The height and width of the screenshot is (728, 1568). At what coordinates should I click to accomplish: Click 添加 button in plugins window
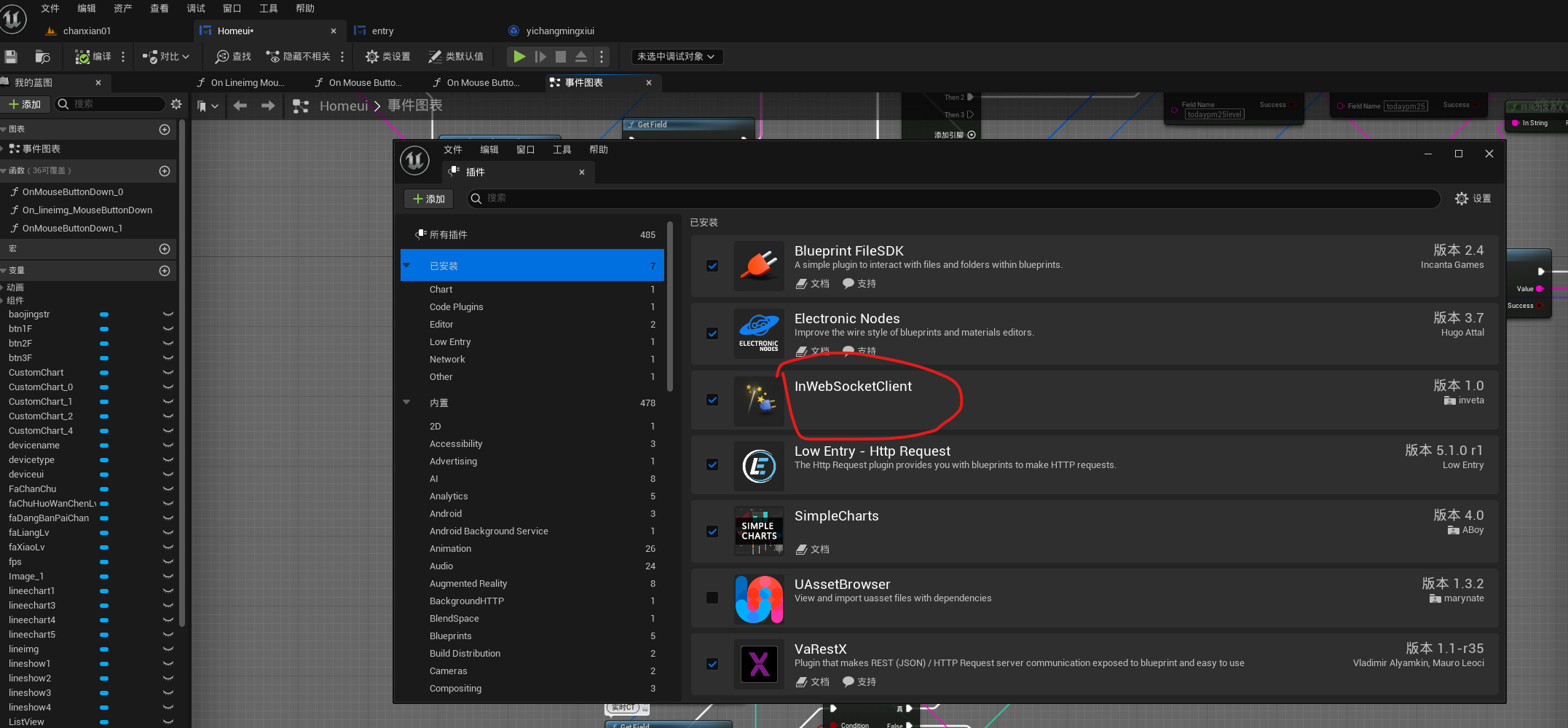click(x=429, y=199)
